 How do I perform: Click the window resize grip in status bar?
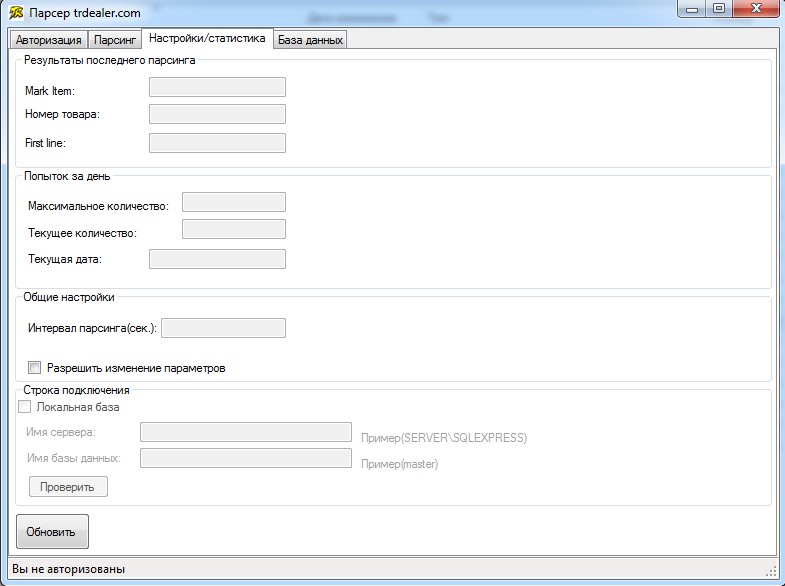pos(771,570)
